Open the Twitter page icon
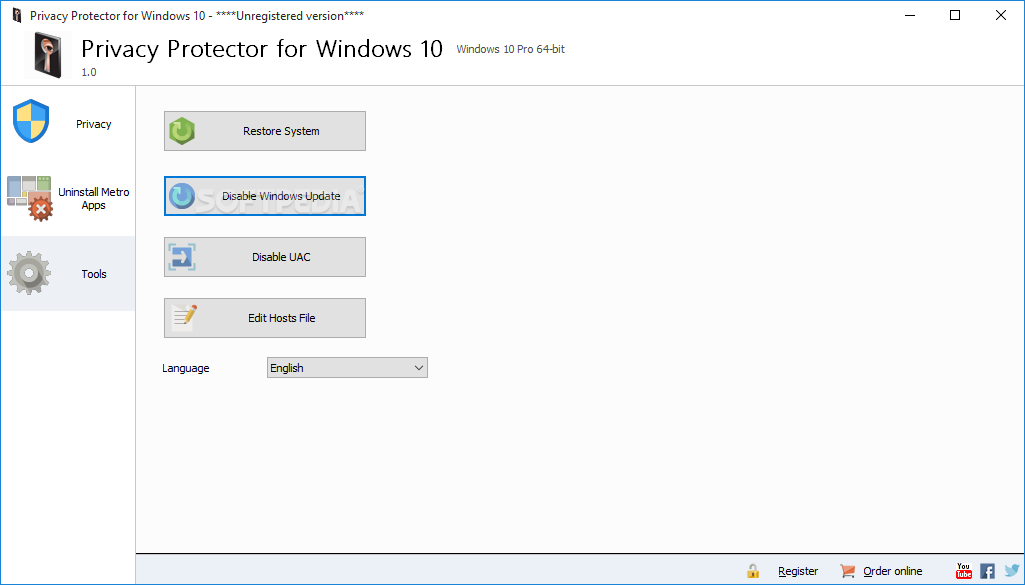 [x=1012, y=571]
